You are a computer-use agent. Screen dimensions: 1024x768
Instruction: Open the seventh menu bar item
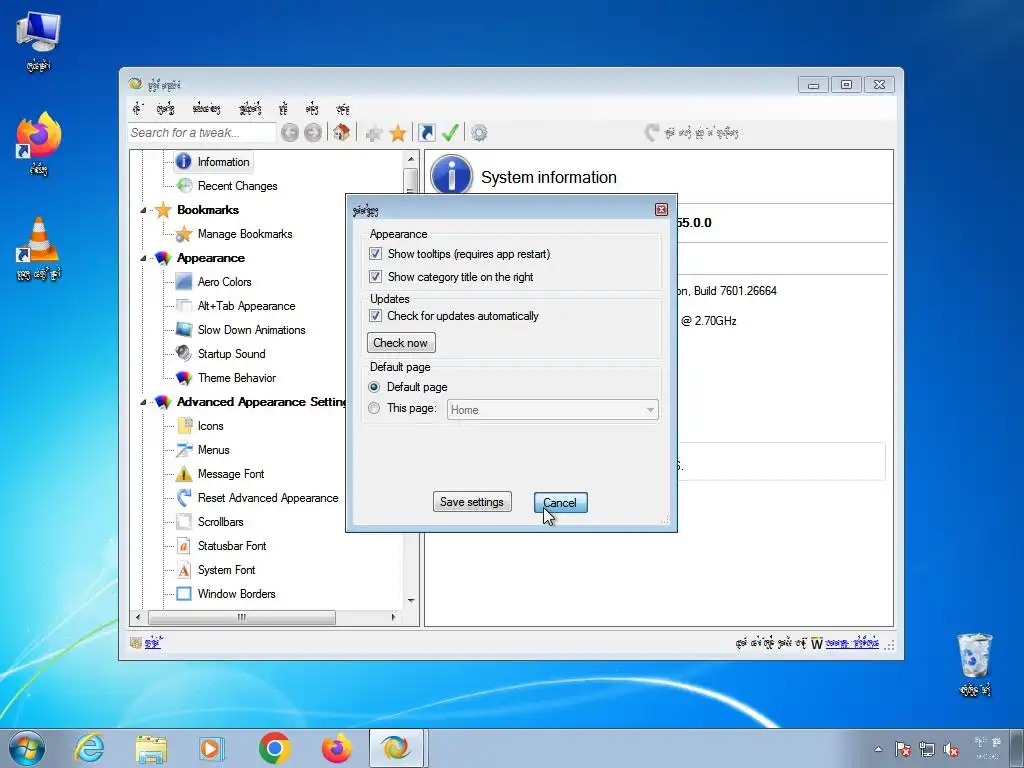pos(343,108)
